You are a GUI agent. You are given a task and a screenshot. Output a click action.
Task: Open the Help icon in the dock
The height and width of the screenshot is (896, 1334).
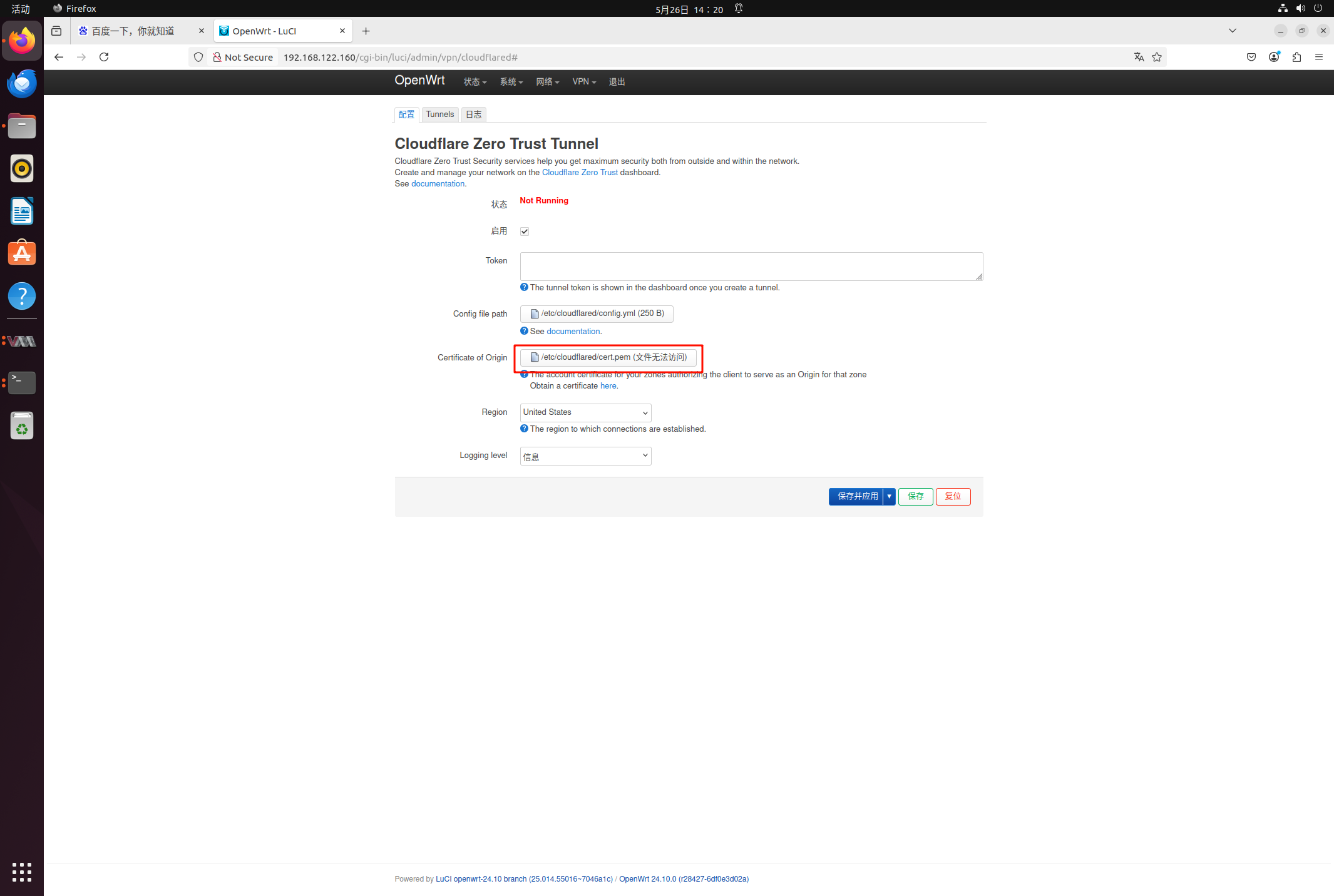coord(22,296)
